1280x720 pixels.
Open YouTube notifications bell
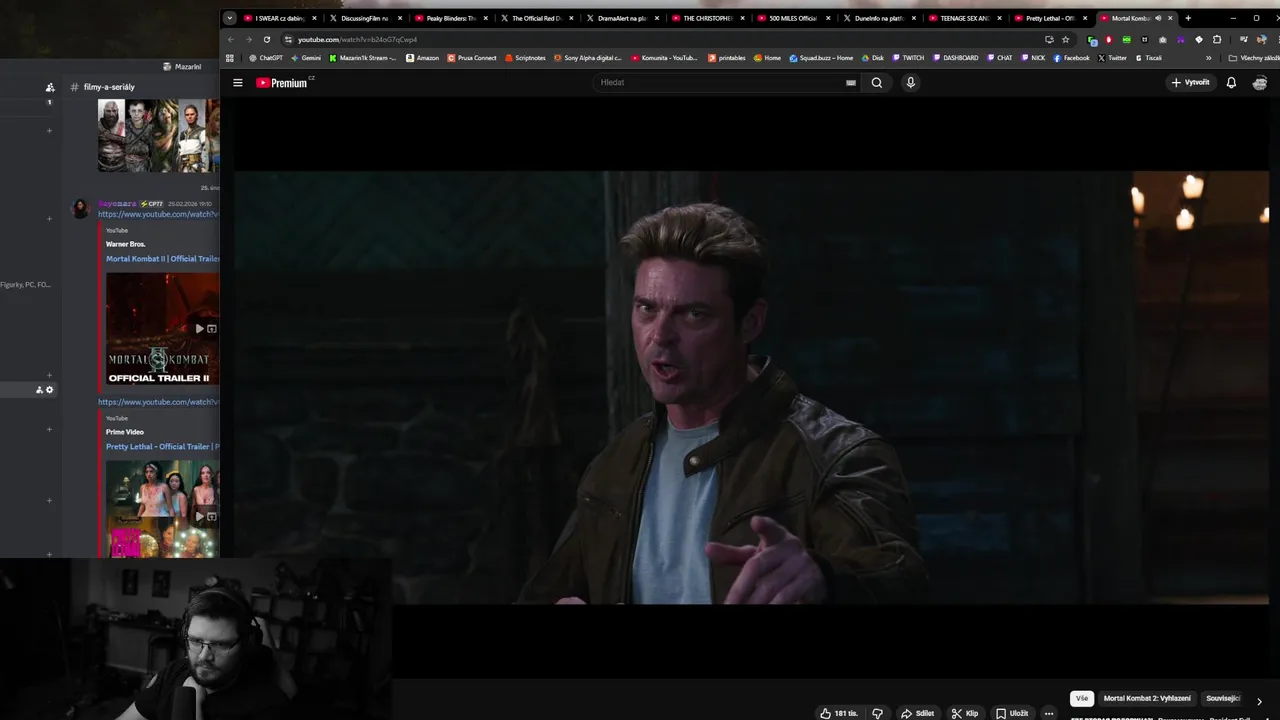click(1231, 83)
